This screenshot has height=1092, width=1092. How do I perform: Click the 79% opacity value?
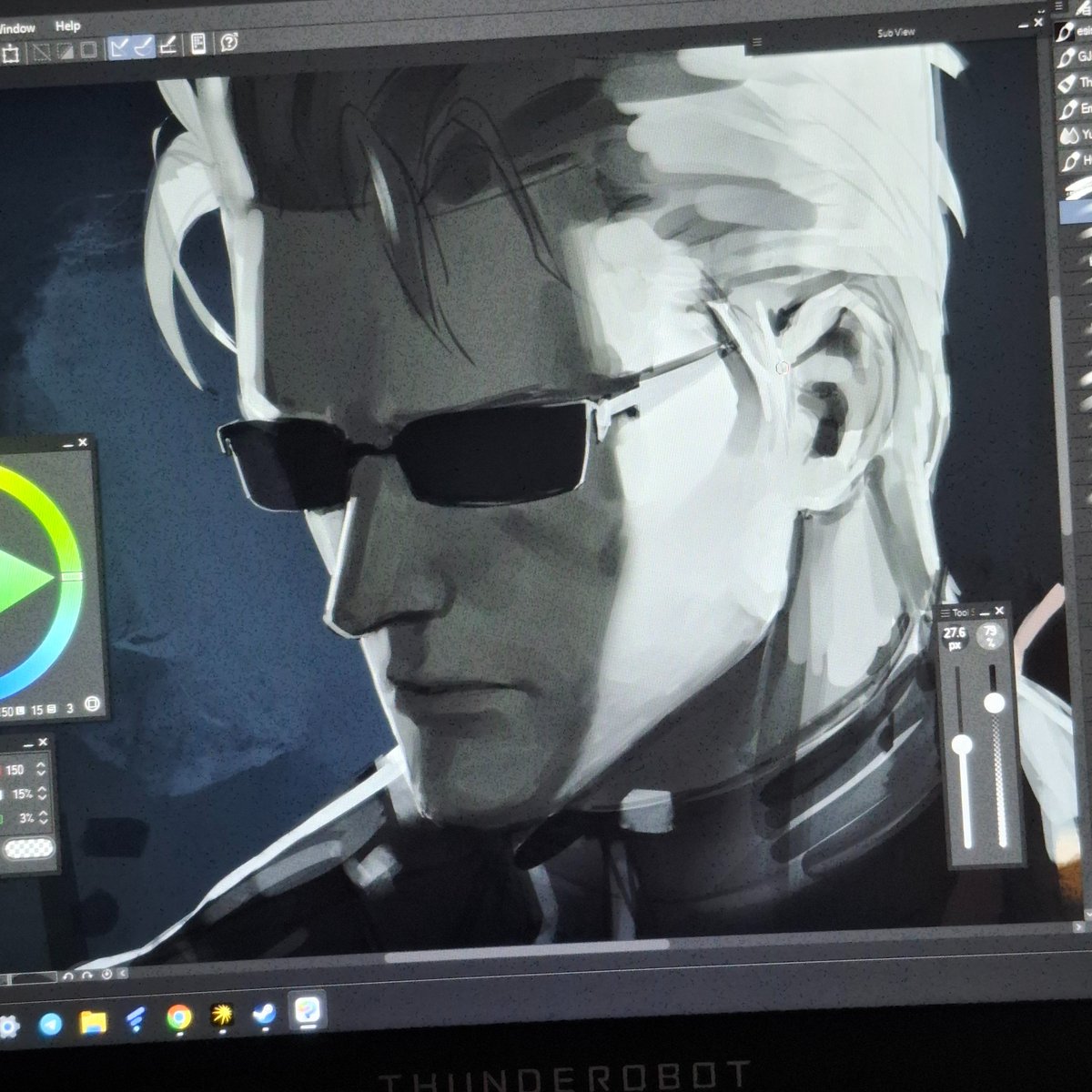coord(992,636)
